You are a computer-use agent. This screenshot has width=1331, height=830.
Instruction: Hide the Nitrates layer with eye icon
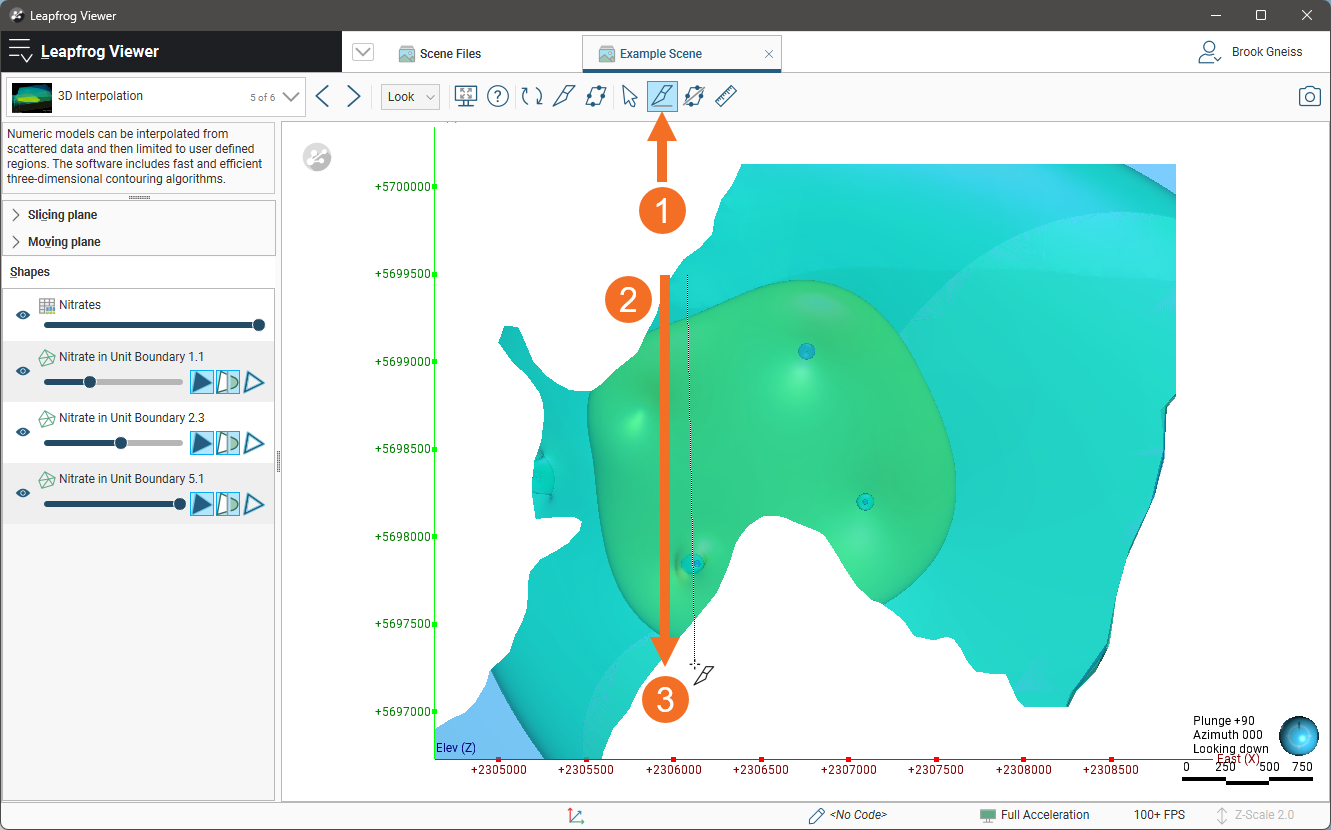click(23, 315)
